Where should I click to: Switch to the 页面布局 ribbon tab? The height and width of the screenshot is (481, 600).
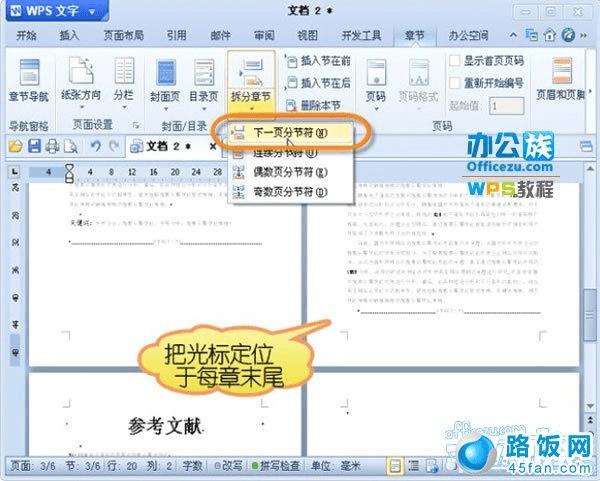124,36
